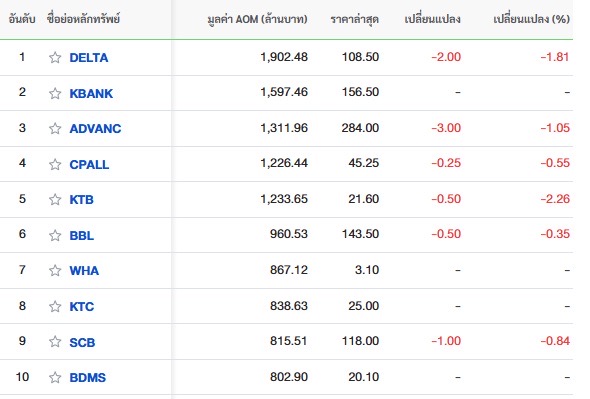Toggle the favorite star for DELTA
Viewport: 590px width, 399px height.
coord(55,58)
